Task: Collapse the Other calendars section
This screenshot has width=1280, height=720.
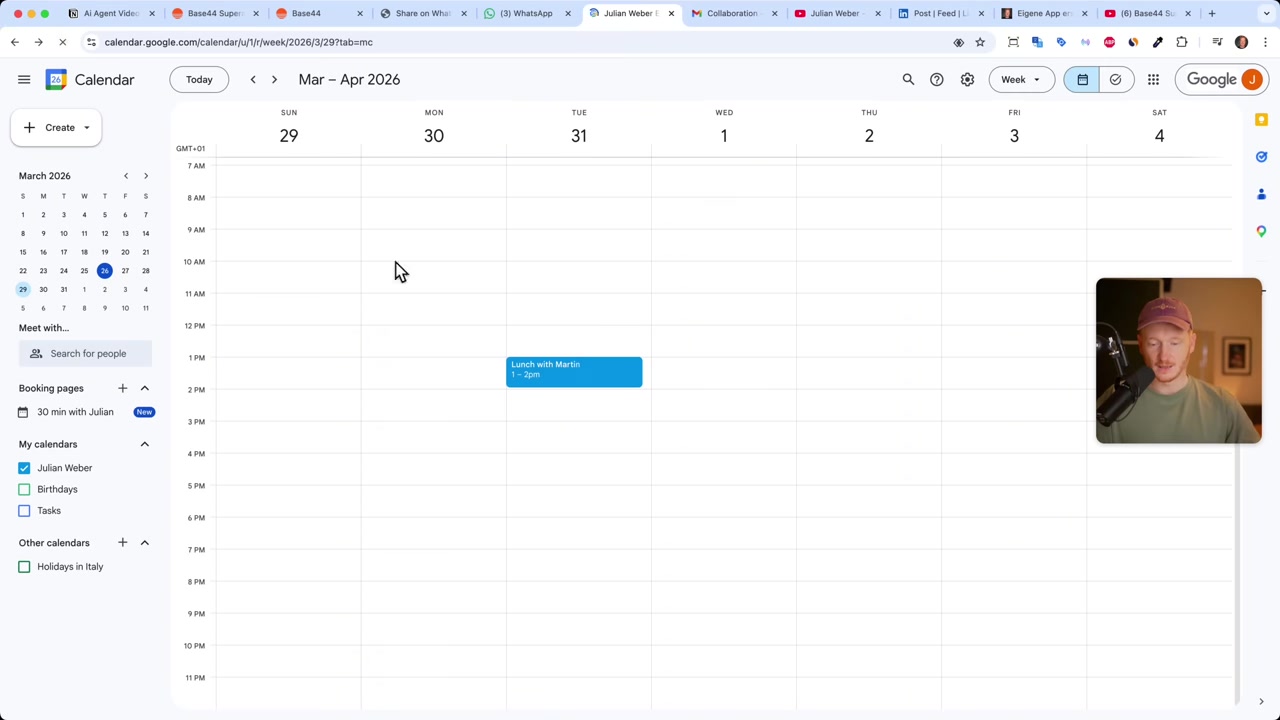Action: click(144, 542)
